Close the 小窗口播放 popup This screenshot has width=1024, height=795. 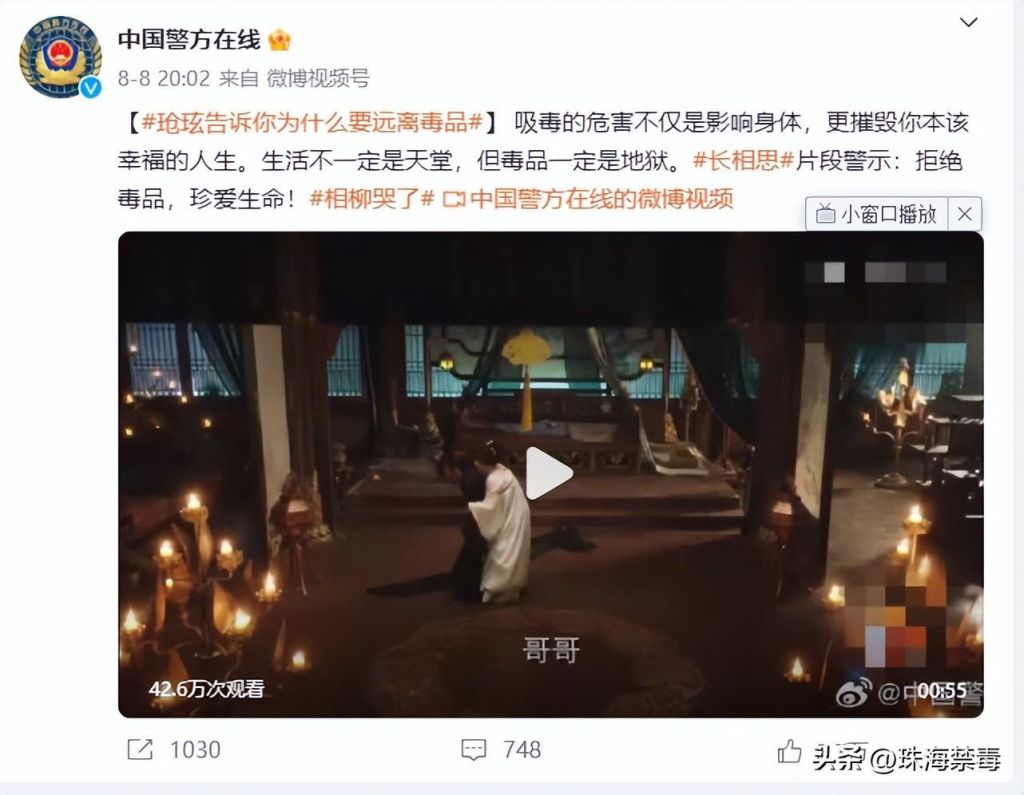click(964, 214)
